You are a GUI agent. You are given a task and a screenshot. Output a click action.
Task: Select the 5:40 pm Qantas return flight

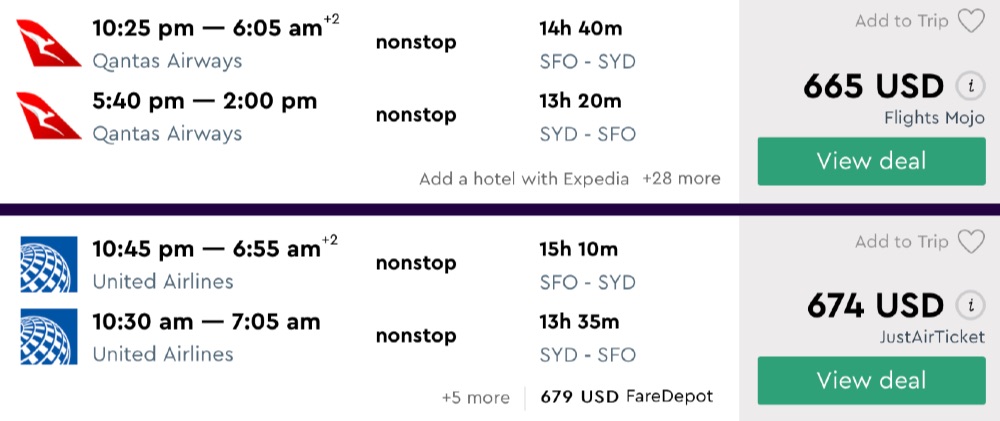click(x=204, y=101)
